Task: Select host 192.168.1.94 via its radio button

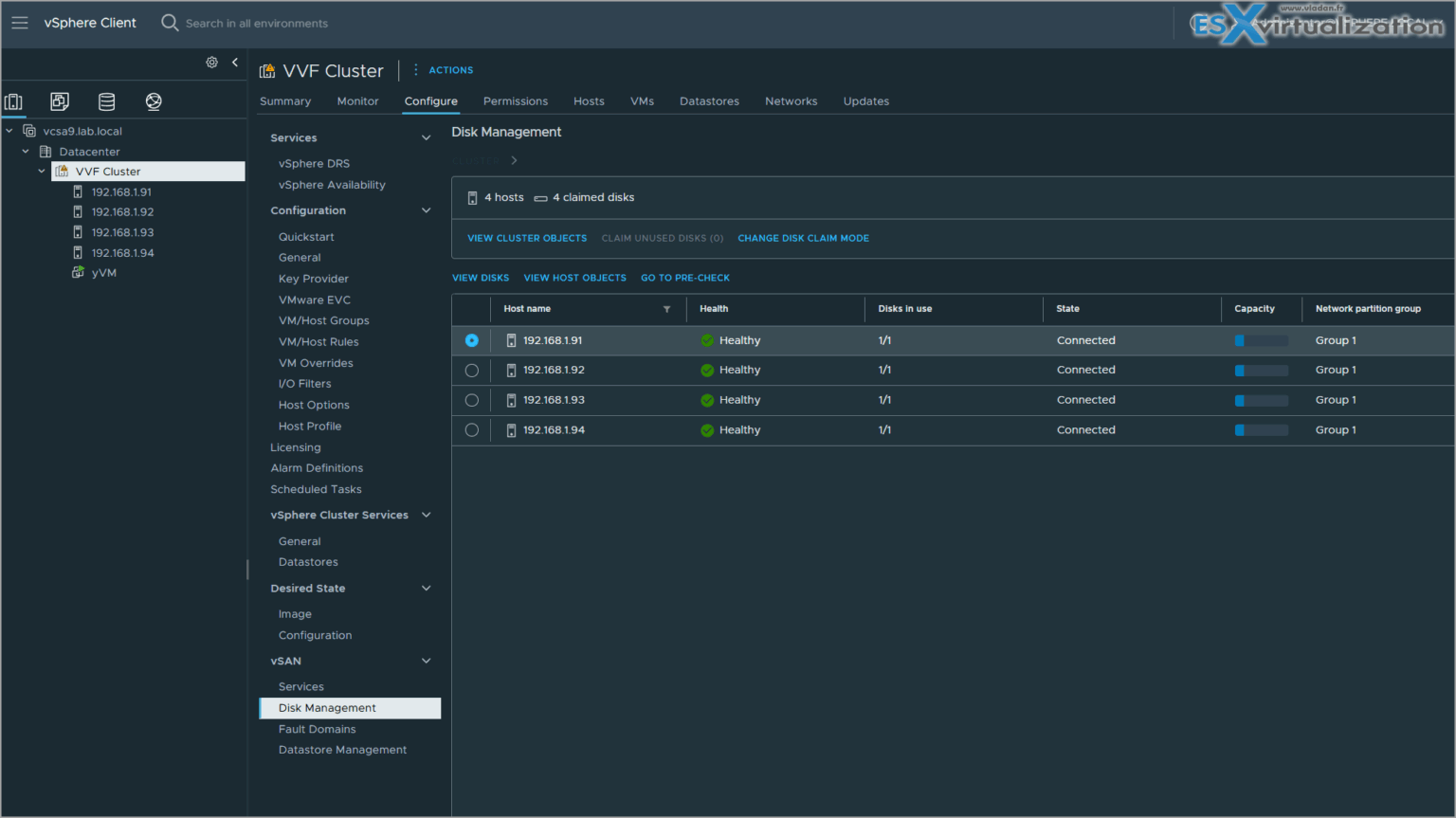Action: [471, 429]
